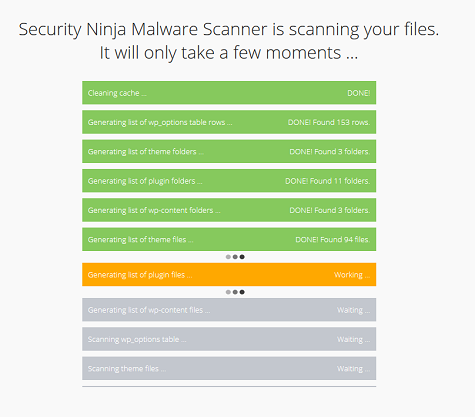Image resolution: width=475 pixels, height=417 pixels.
Task: Click the Security Ninja Malware Scanner heading
Action: pos(229,29)
